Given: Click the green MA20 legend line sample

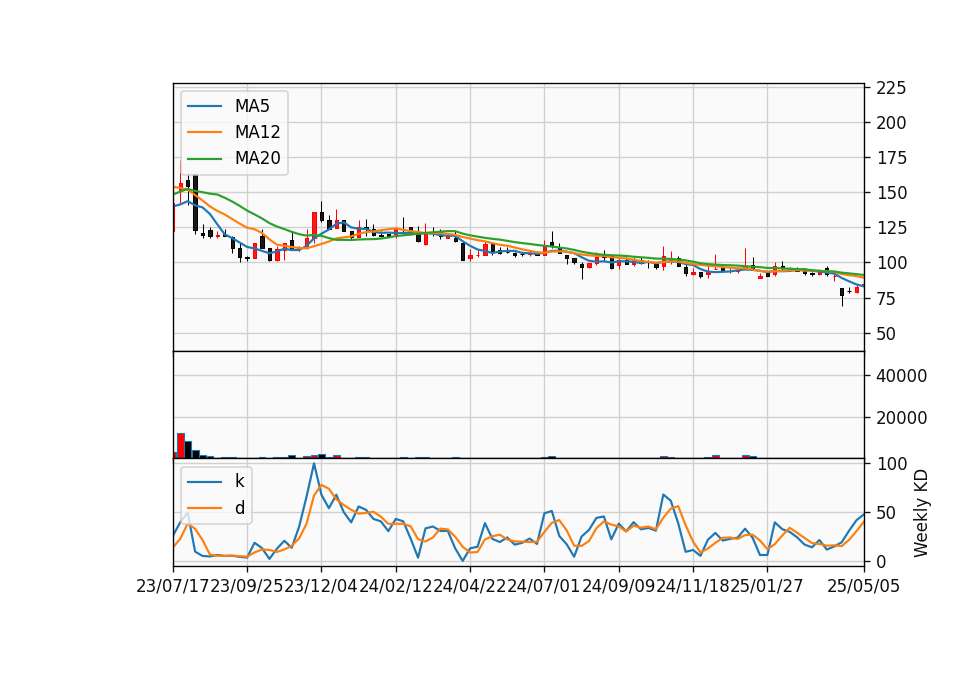Looking at the screenshot, I should tap(204, 159).
